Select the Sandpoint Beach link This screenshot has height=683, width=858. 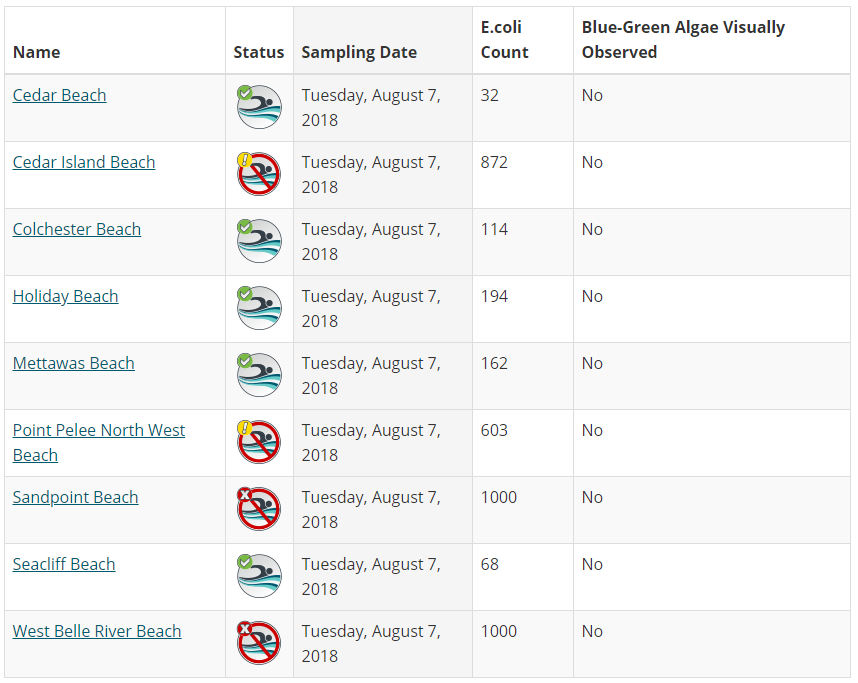(x=75, y=497)
